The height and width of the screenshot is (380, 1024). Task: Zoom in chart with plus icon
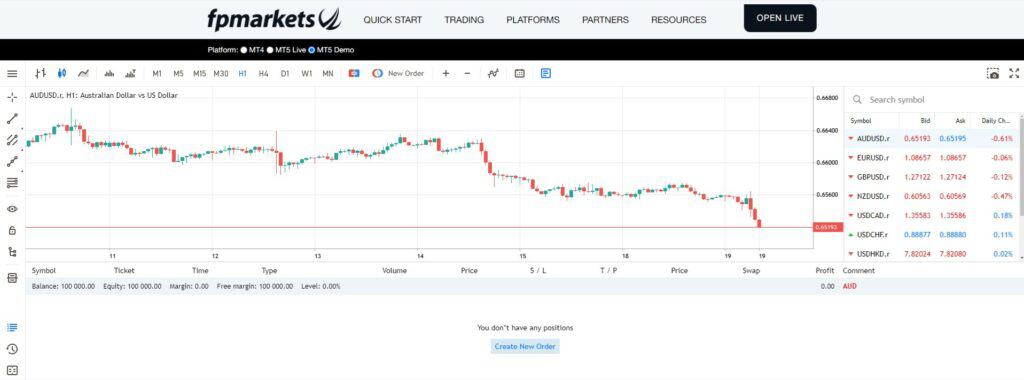pos(445,74)
